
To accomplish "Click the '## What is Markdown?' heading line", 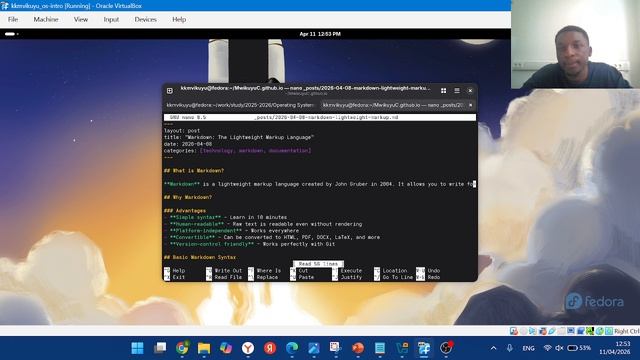I will (194, 171).
